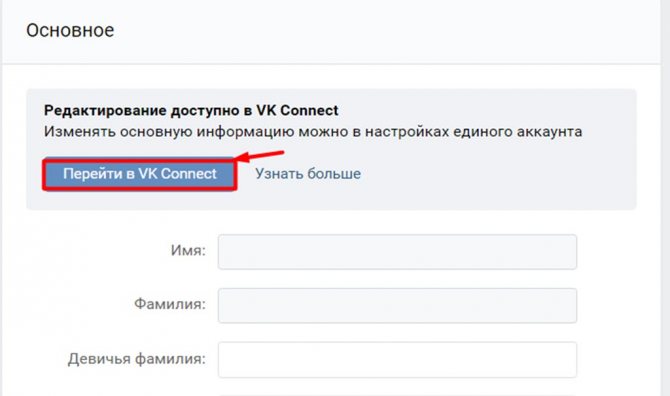Click the word Редактирование in the notice title
The height and width of the screenshot is (396, 670).
105,111
